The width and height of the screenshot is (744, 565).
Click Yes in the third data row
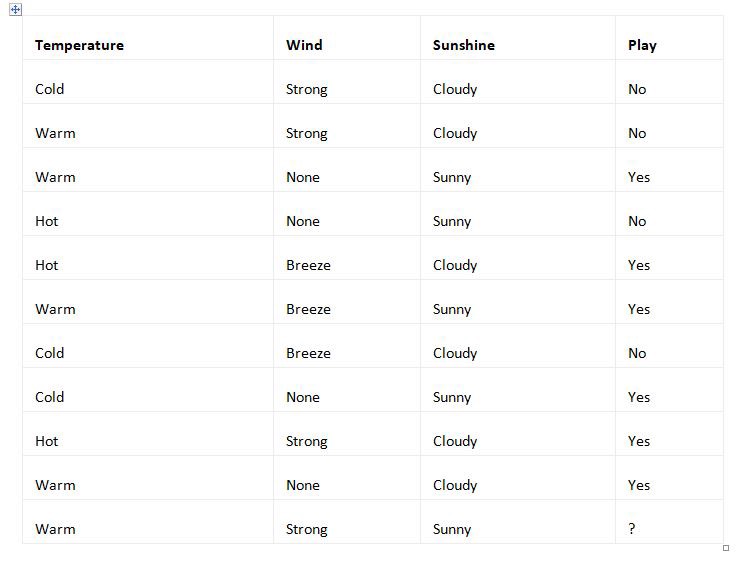coord(639,177)
